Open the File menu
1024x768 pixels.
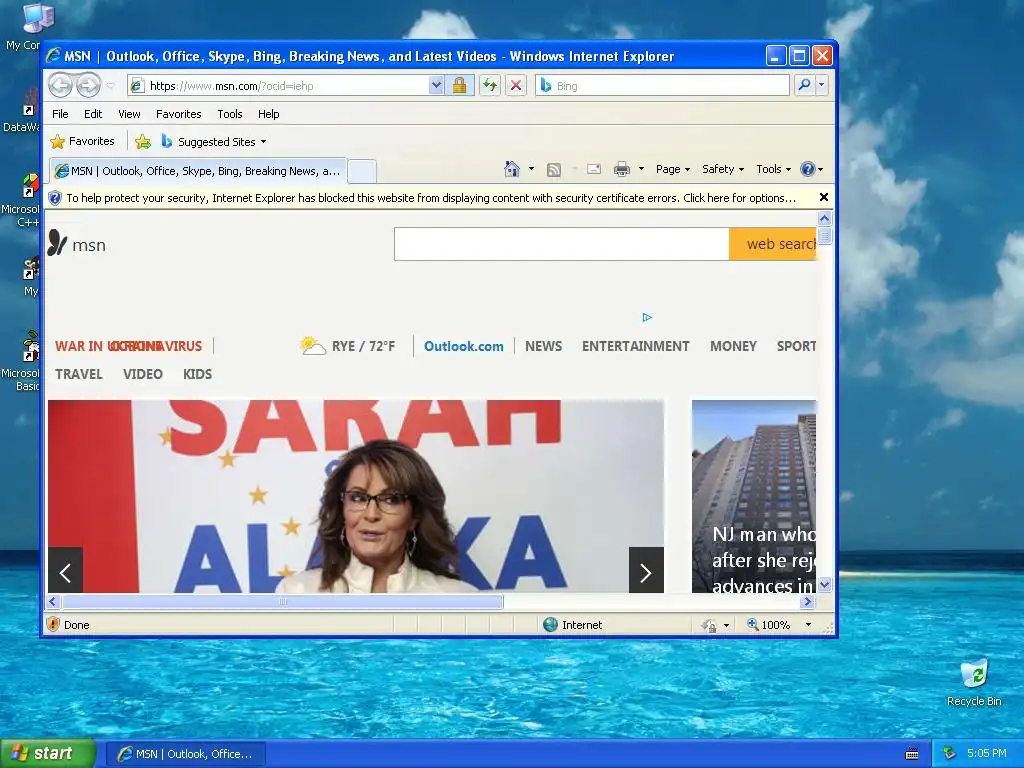point(60,114)
